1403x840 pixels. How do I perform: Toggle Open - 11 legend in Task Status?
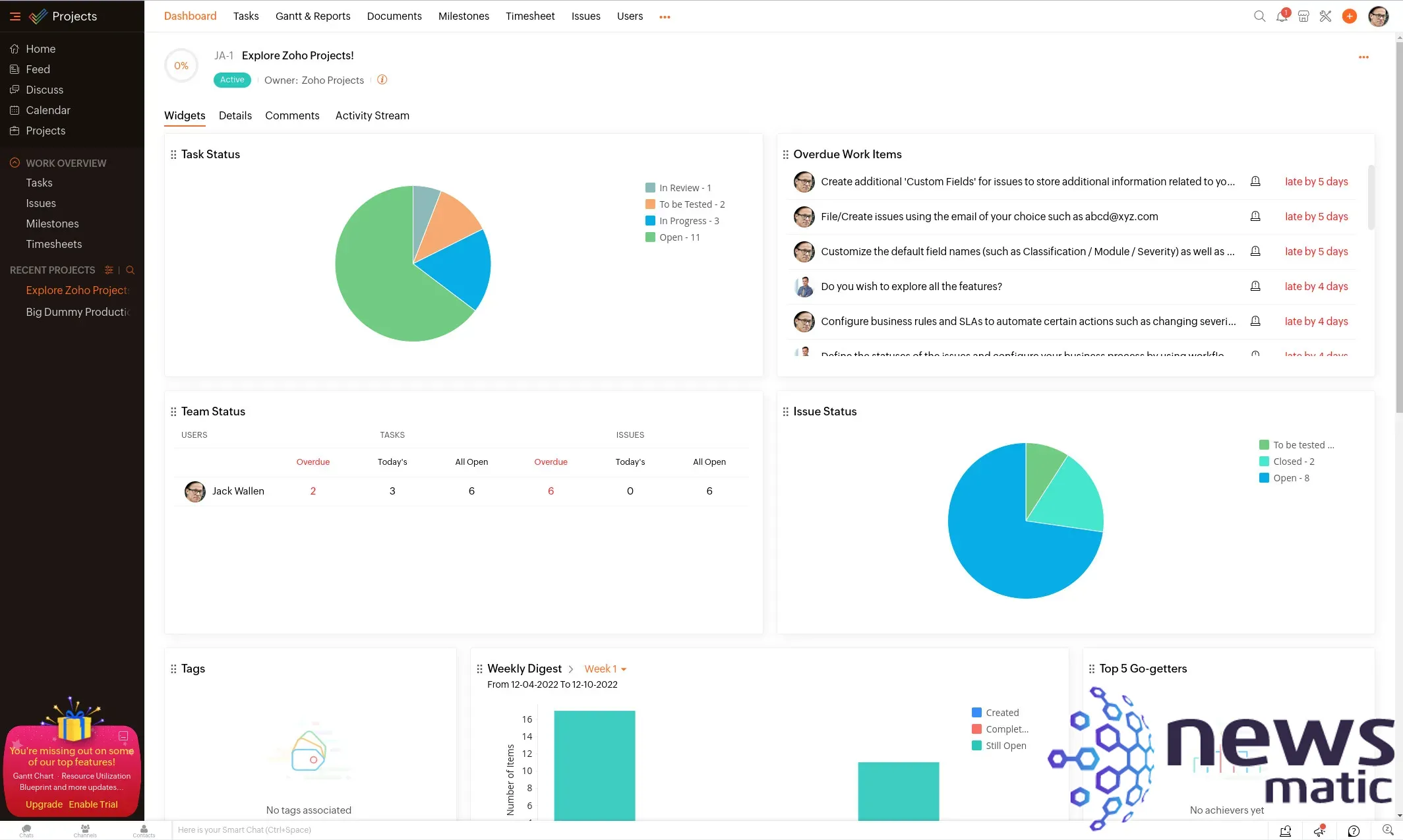pyautogui.click(x=672, y=237)
